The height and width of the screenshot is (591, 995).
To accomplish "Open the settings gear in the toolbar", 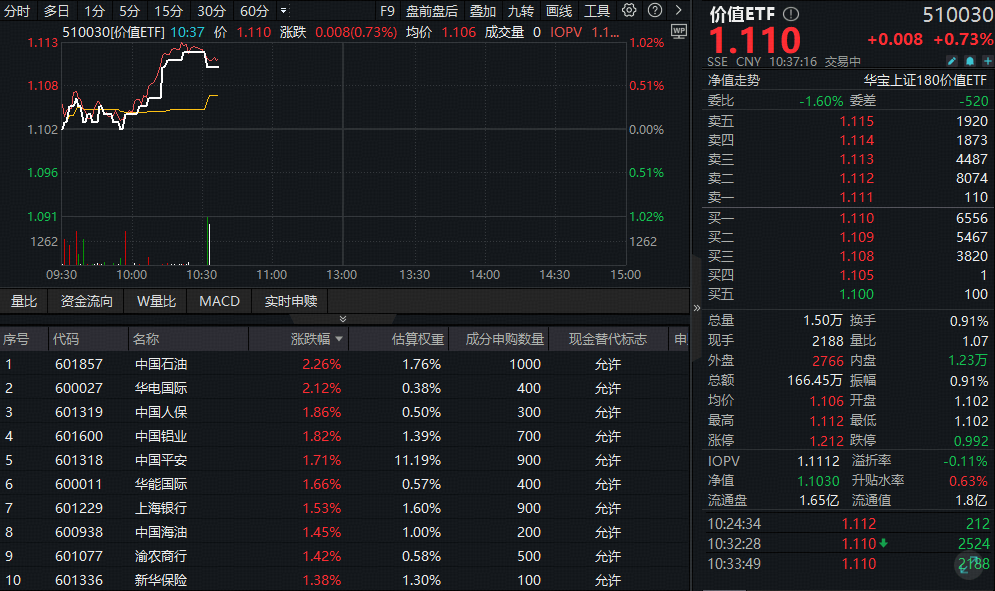I will coord(628,11).
